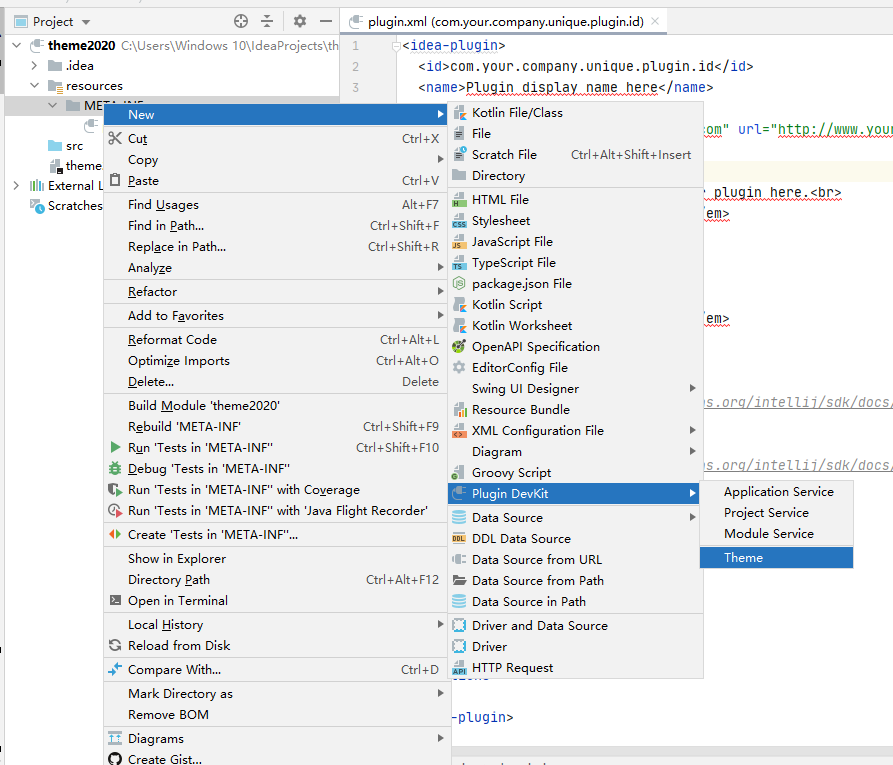Click the Debug bug icon for META-INF tests
Image resolution: width=893 pixels, height=765 pixels.
(115, 468)
